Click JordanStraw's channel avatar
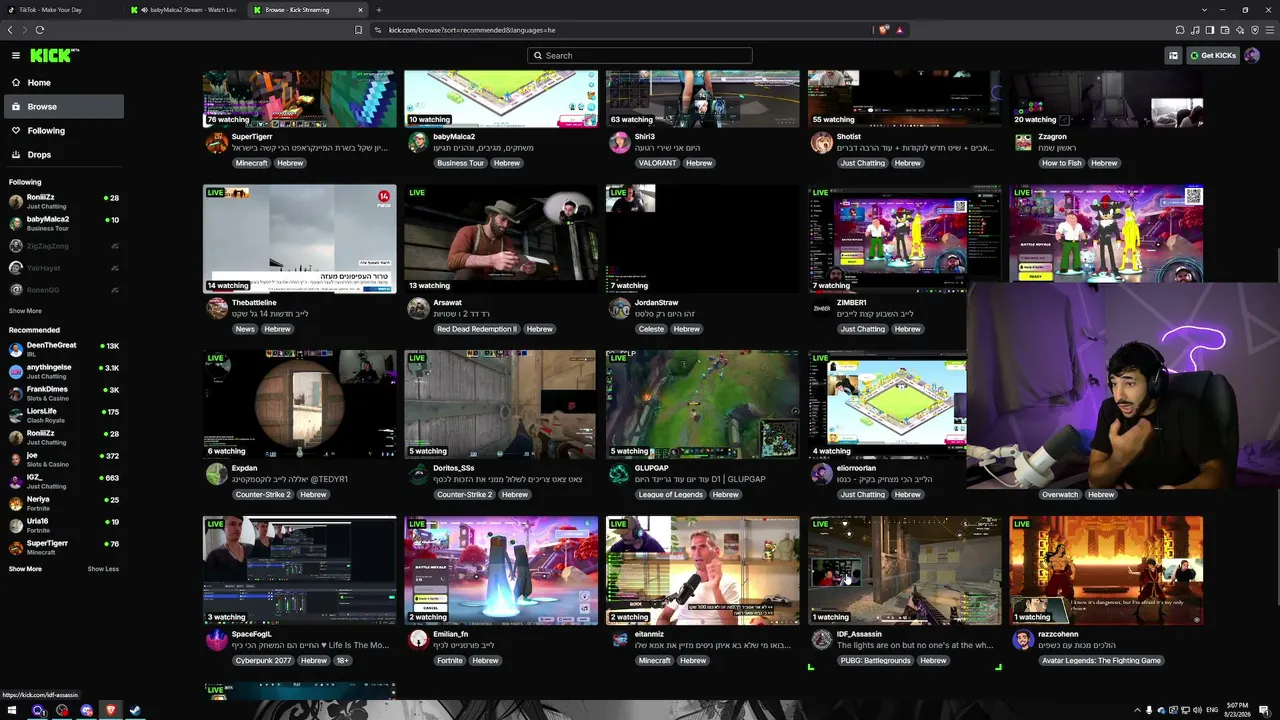This screenshot has width=1280, height=720. (619, 308)
